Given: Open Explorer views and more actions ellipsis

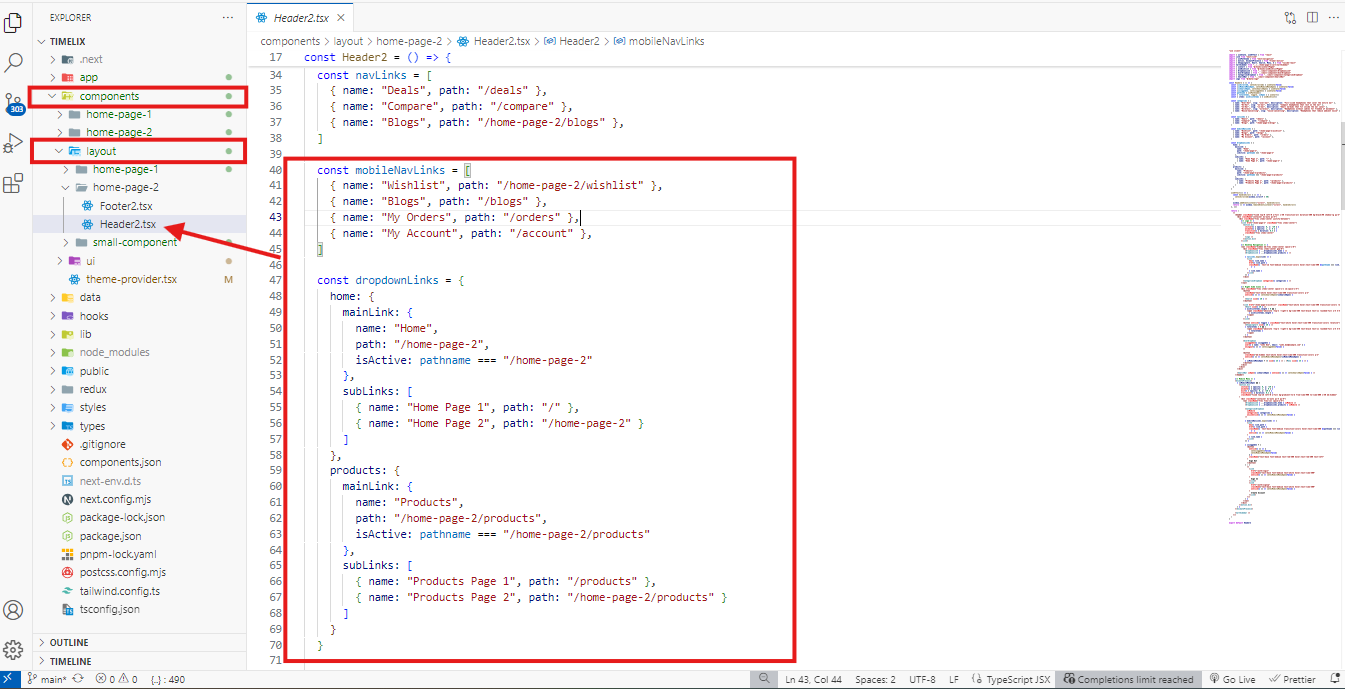Looking at the screenshot, I should 228,17.
